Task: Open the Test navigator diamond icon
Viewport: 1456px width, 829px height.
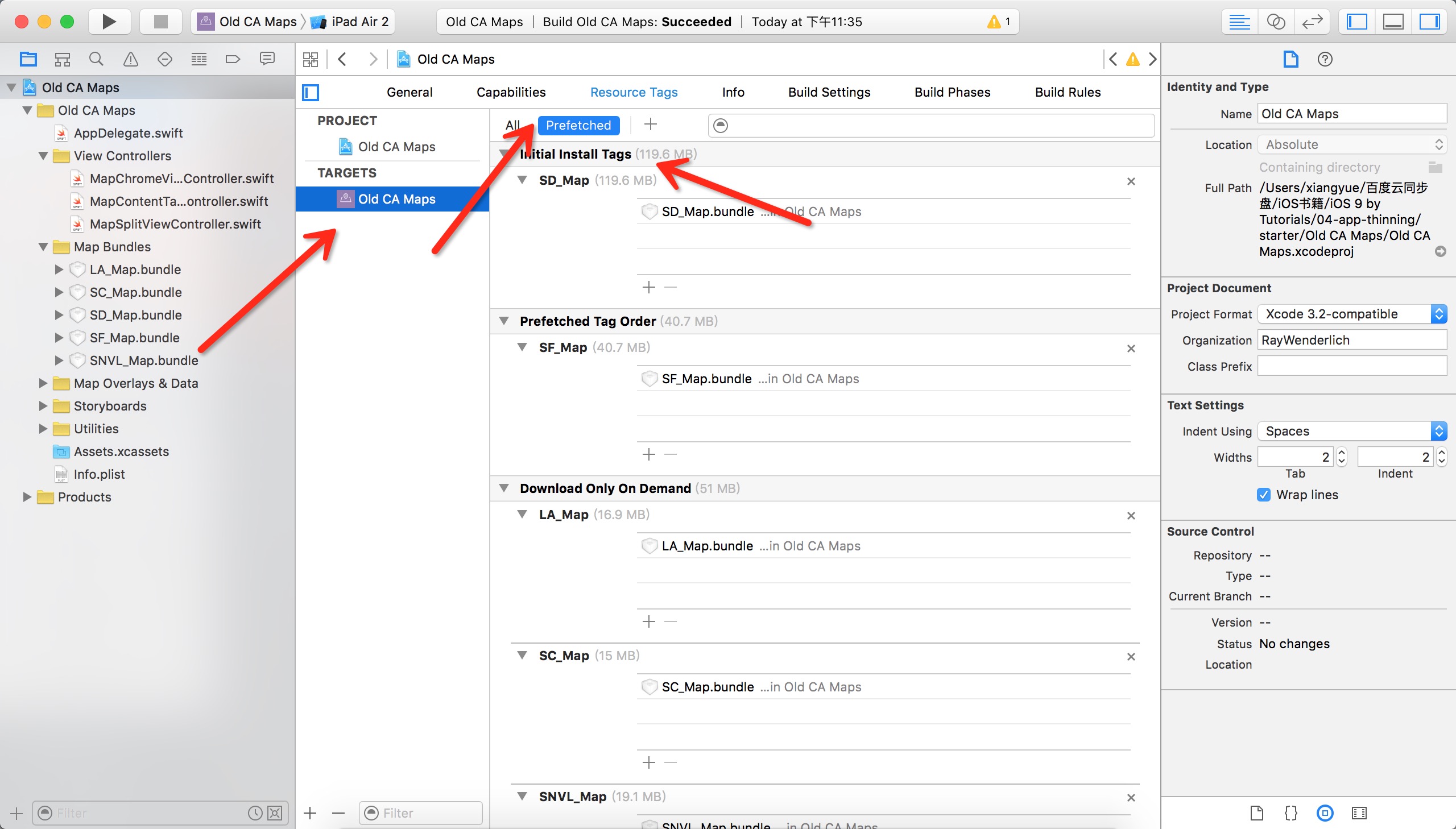Action: point(164,59)
